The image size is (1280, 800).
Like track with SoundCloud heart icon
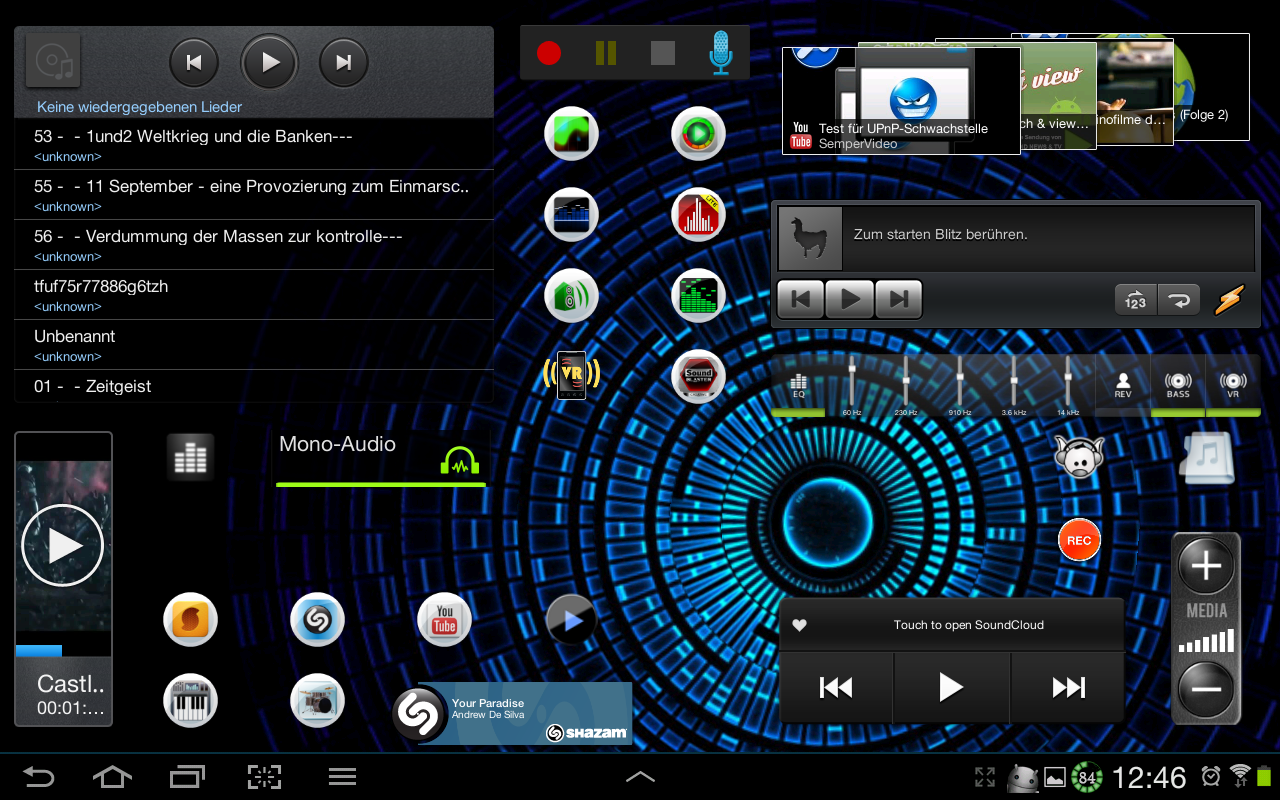tap(799, 626)
